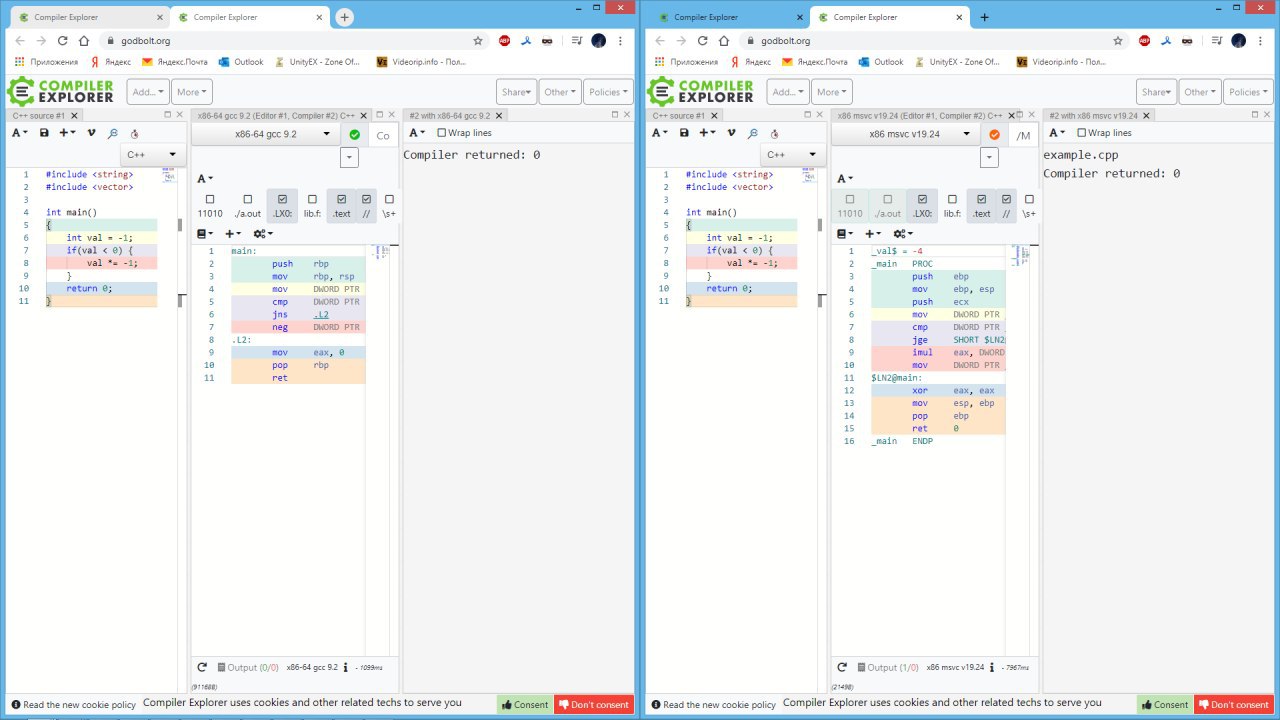Open the x86 msvc v19.24 compiler dropdown
Image resolution: width=1280 pixels, height=720 pixels.
pyautogui.click(x=906, y=134)
